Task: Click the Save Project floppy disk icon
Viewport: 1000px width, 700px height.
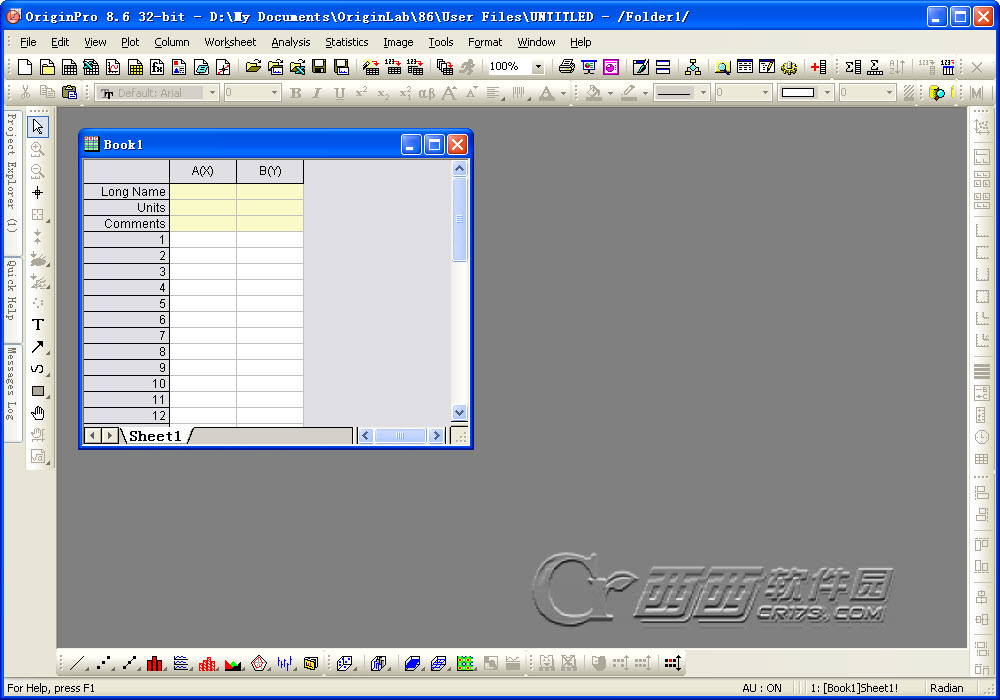Action: pos(319,67)
